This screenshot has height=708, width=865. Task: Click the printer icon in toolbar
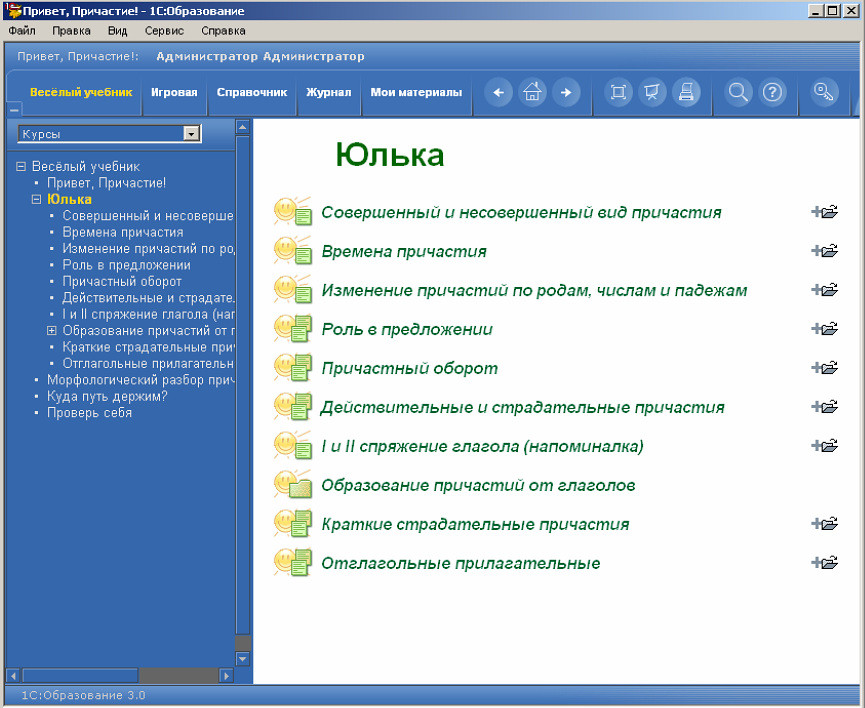tap(686, 92)
